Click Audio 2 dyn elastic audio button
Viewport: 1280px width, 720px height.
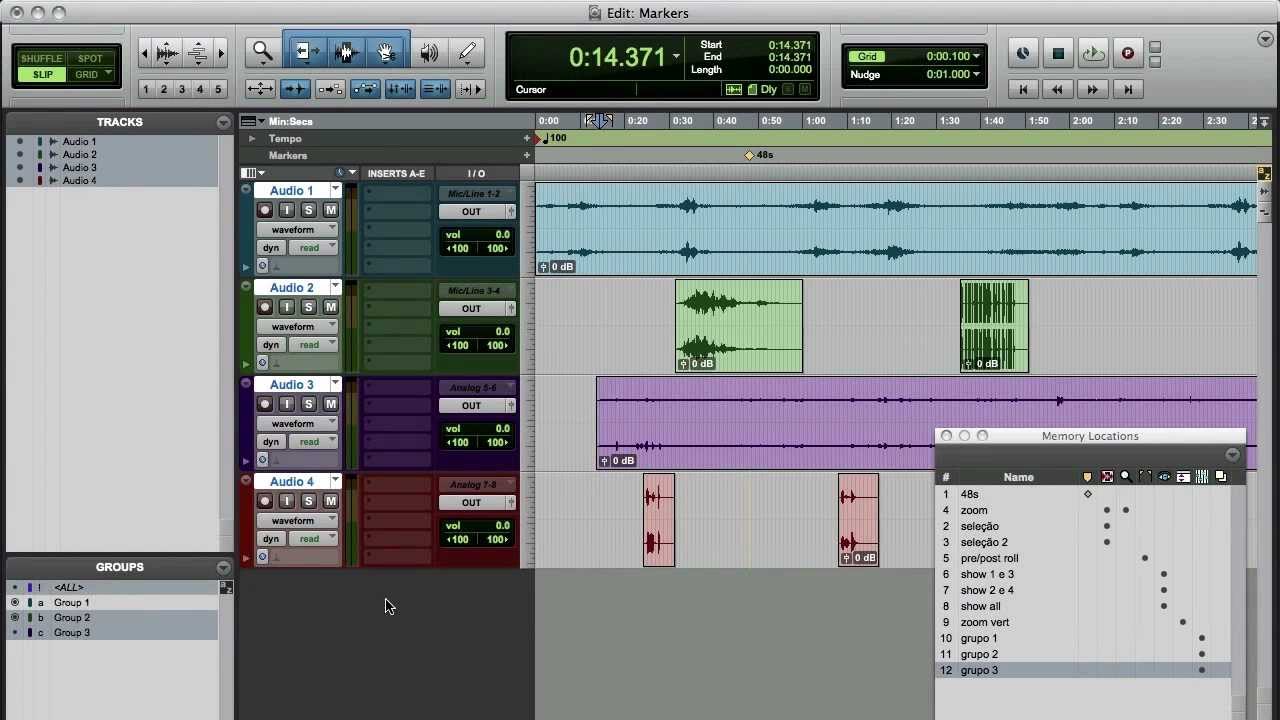pos(271,345)
